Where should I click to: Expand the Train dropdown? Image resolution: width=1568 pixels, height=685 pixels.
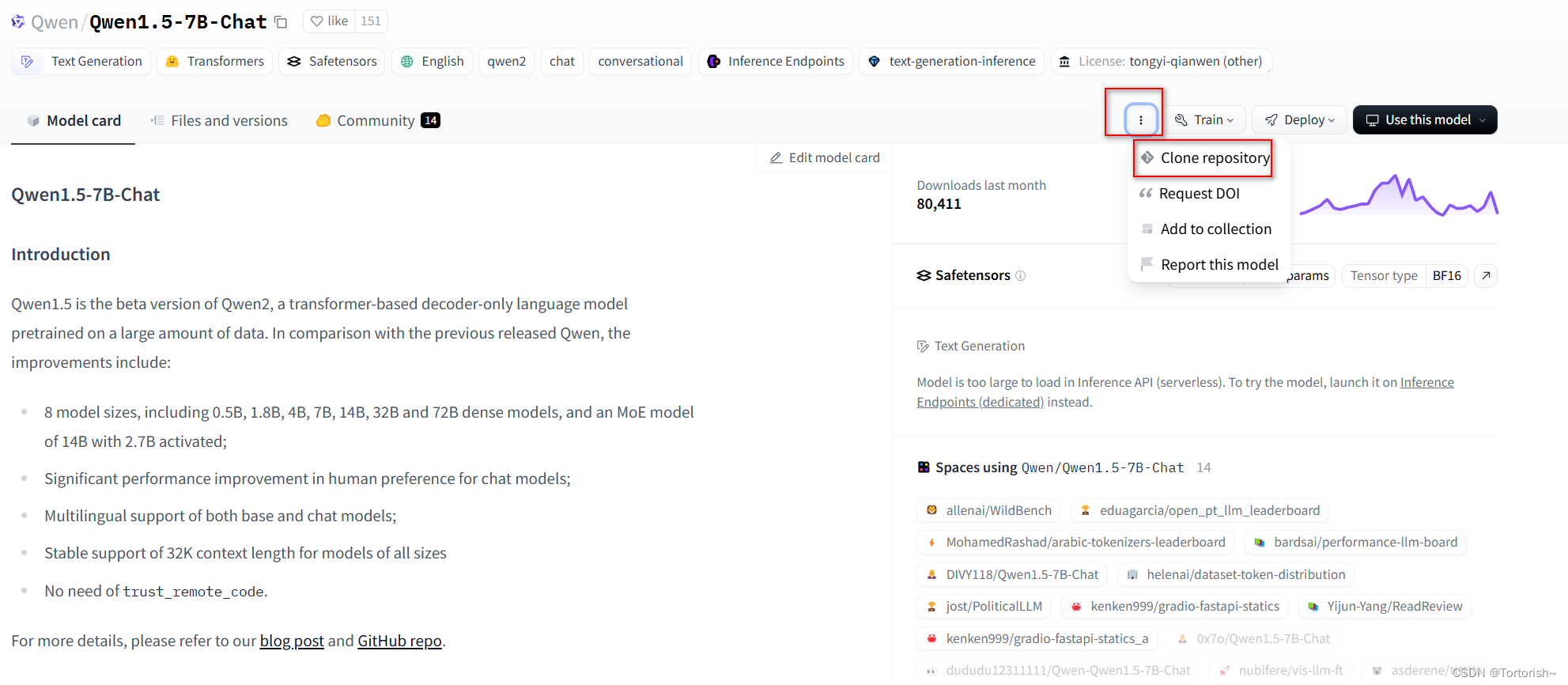[x=1204, y=119]
